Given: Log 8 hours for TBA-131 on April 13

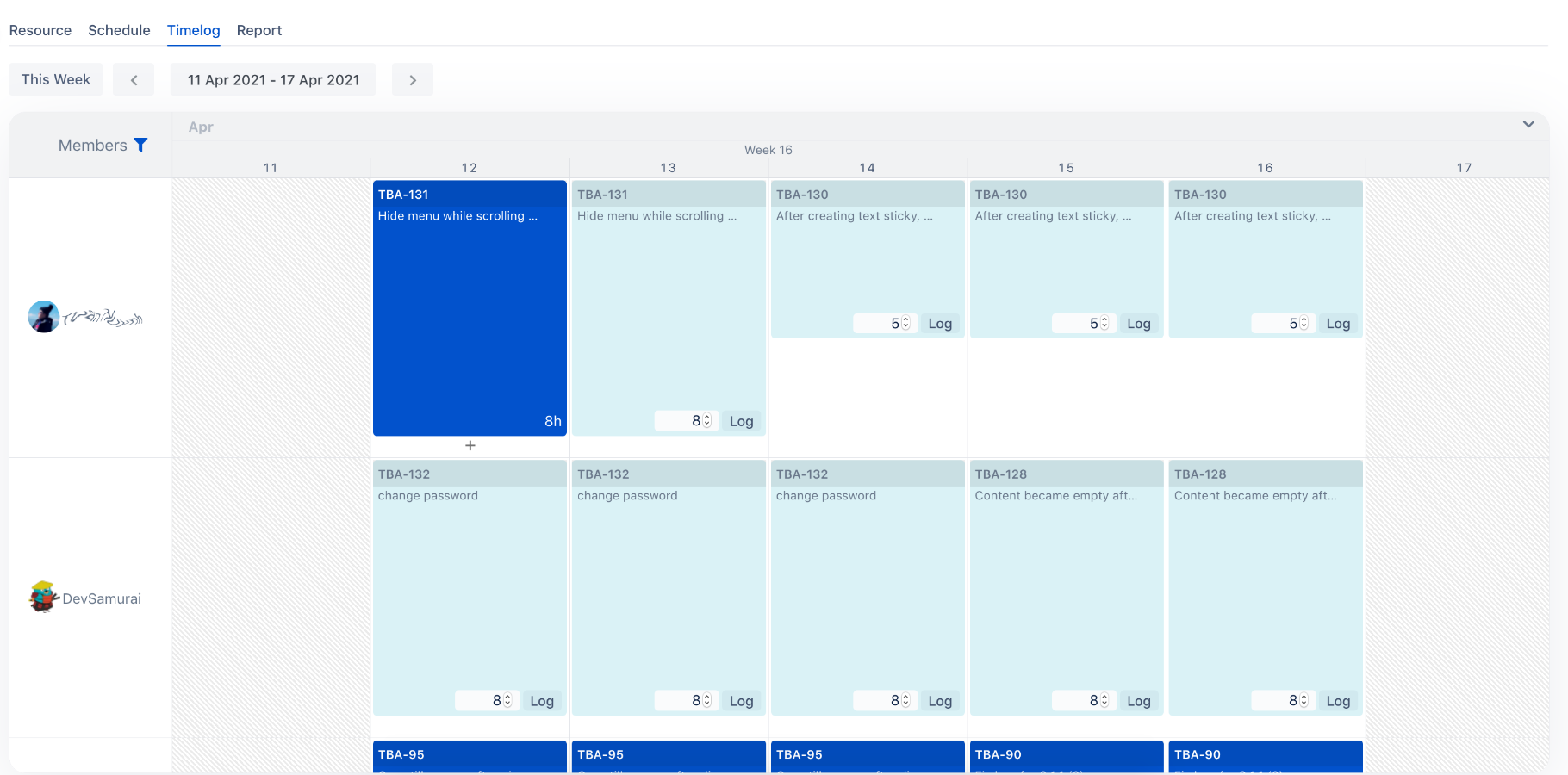Looking at the screenshot, I should click(x=741, y=420).
